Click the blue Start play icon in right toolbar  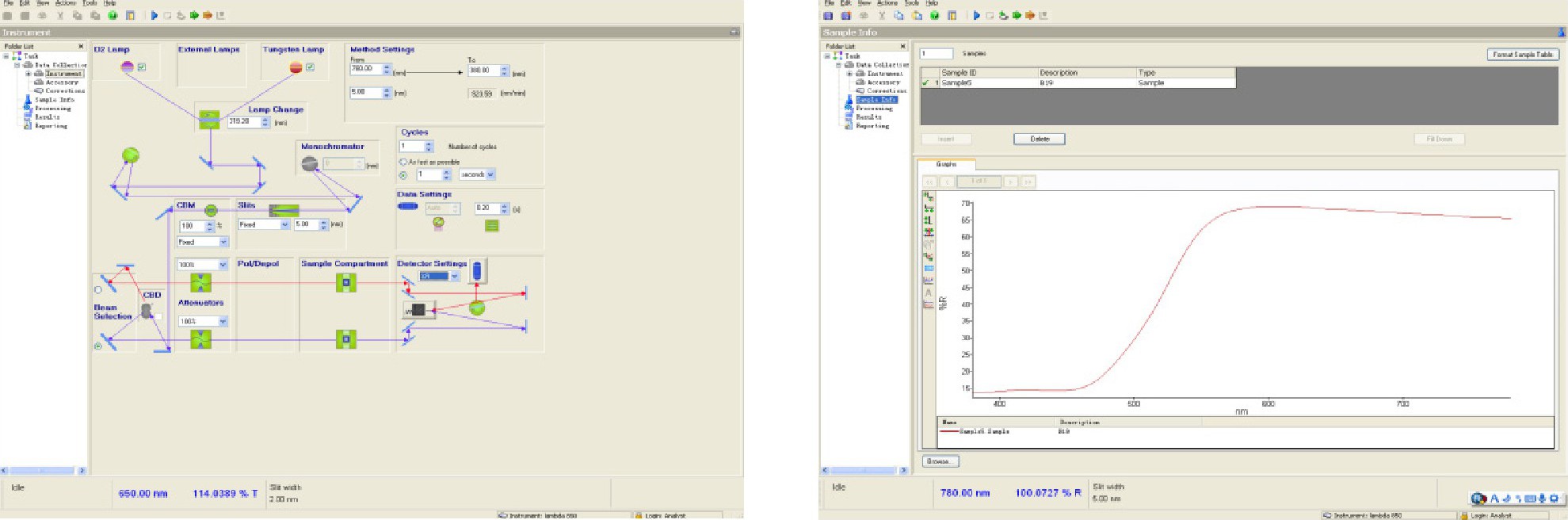tap(976, 15)
